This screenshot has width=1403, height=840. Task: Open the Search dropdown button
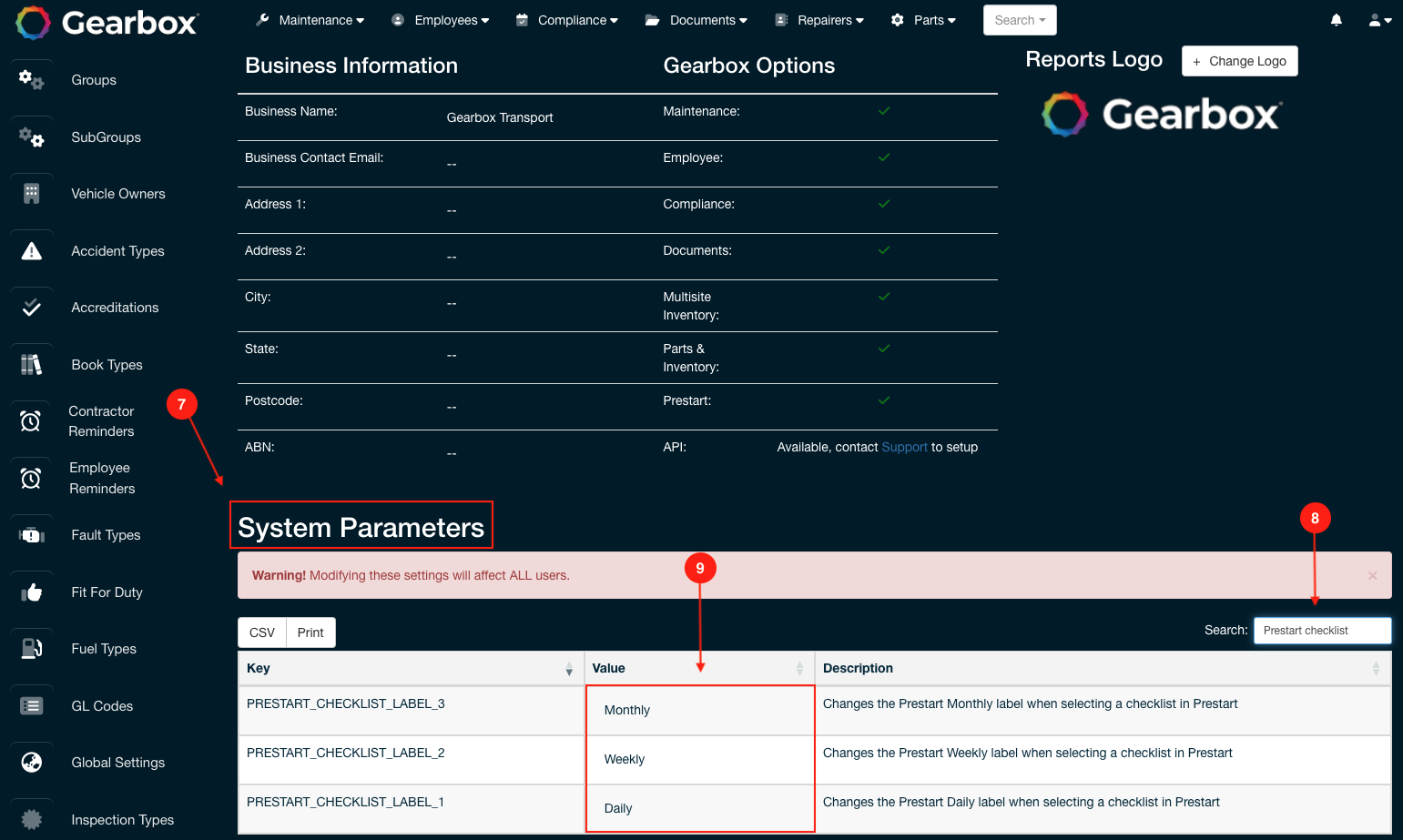(x=1020, y=20)
